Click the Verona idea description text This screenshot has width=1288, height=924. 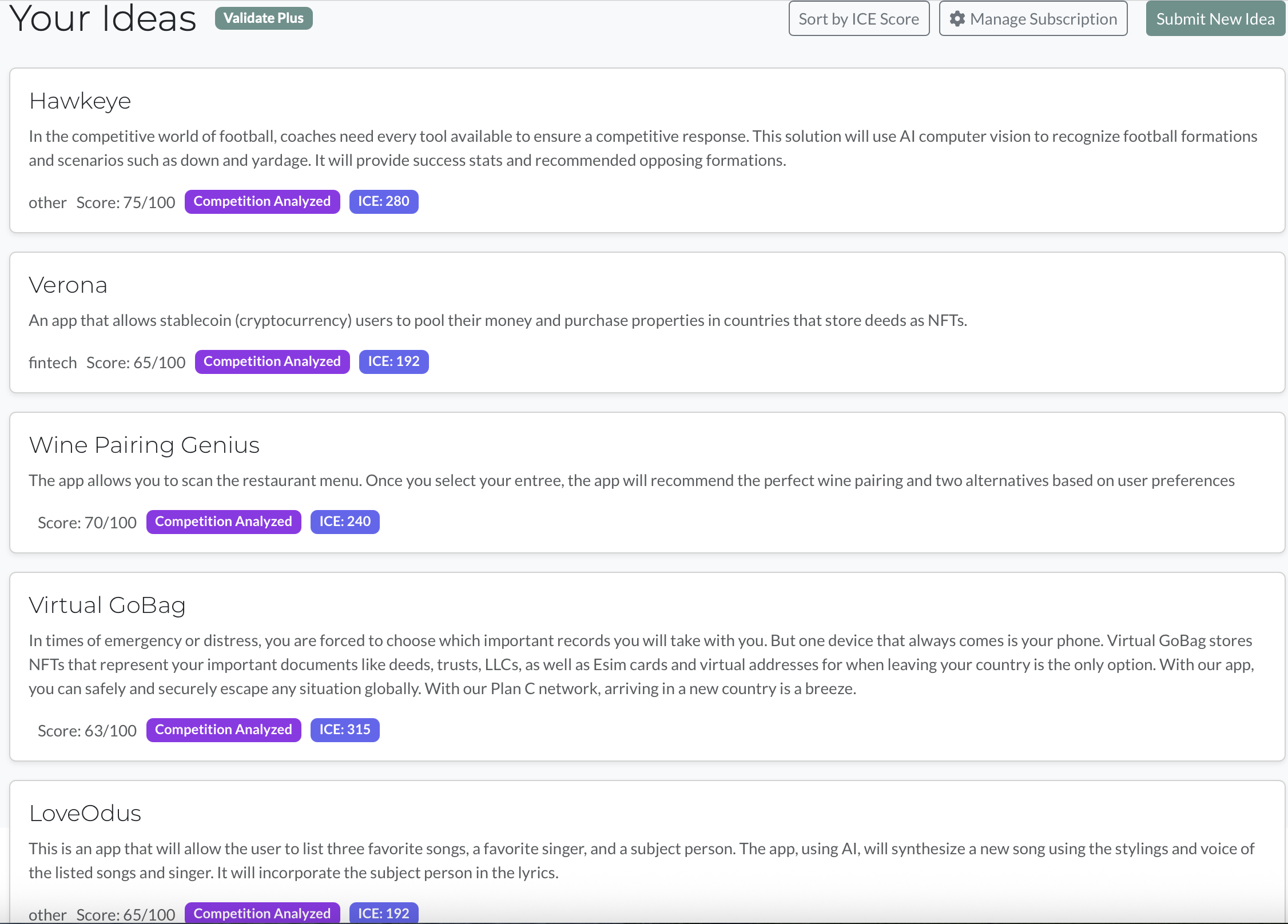pyautogui.click(x=498, y=321)
